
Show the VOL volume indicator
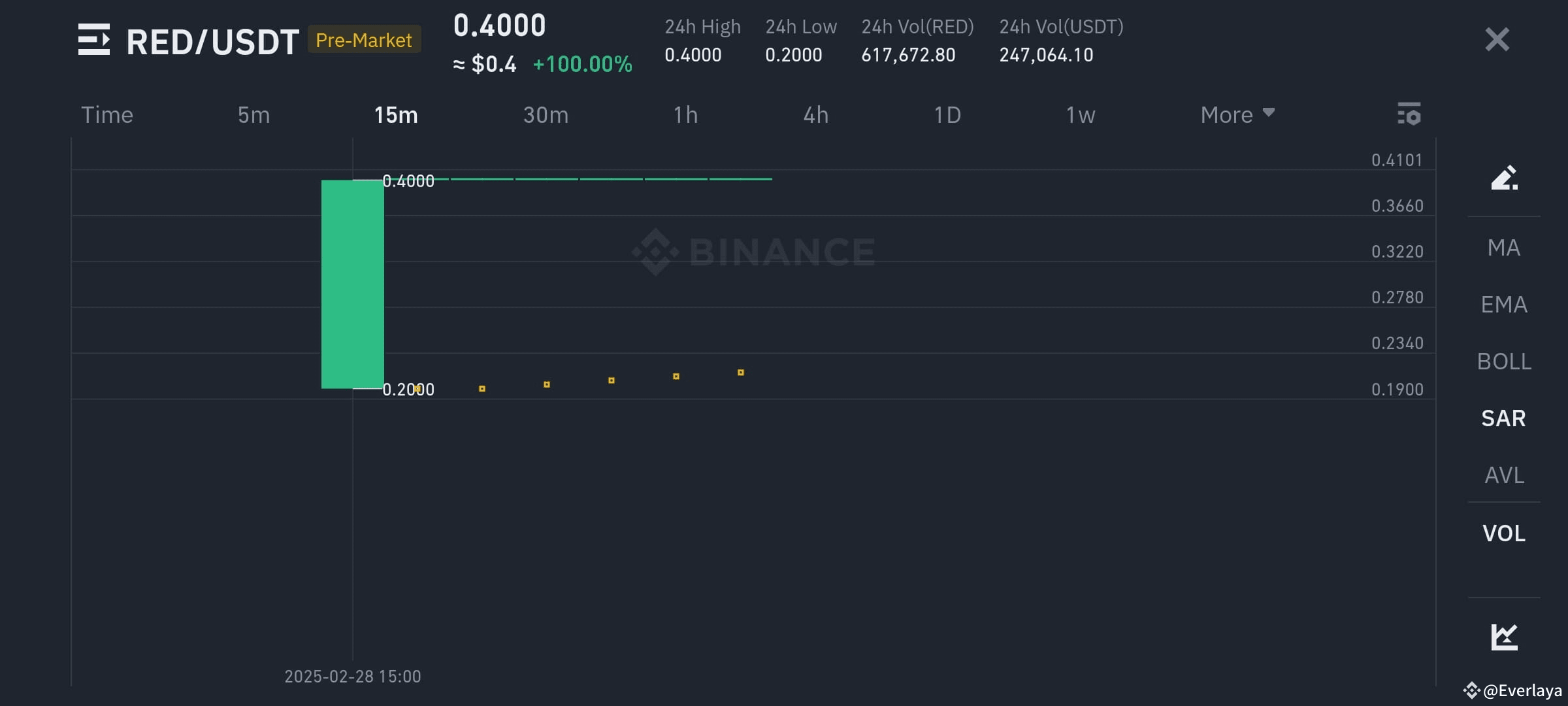tap(1503, 533)
